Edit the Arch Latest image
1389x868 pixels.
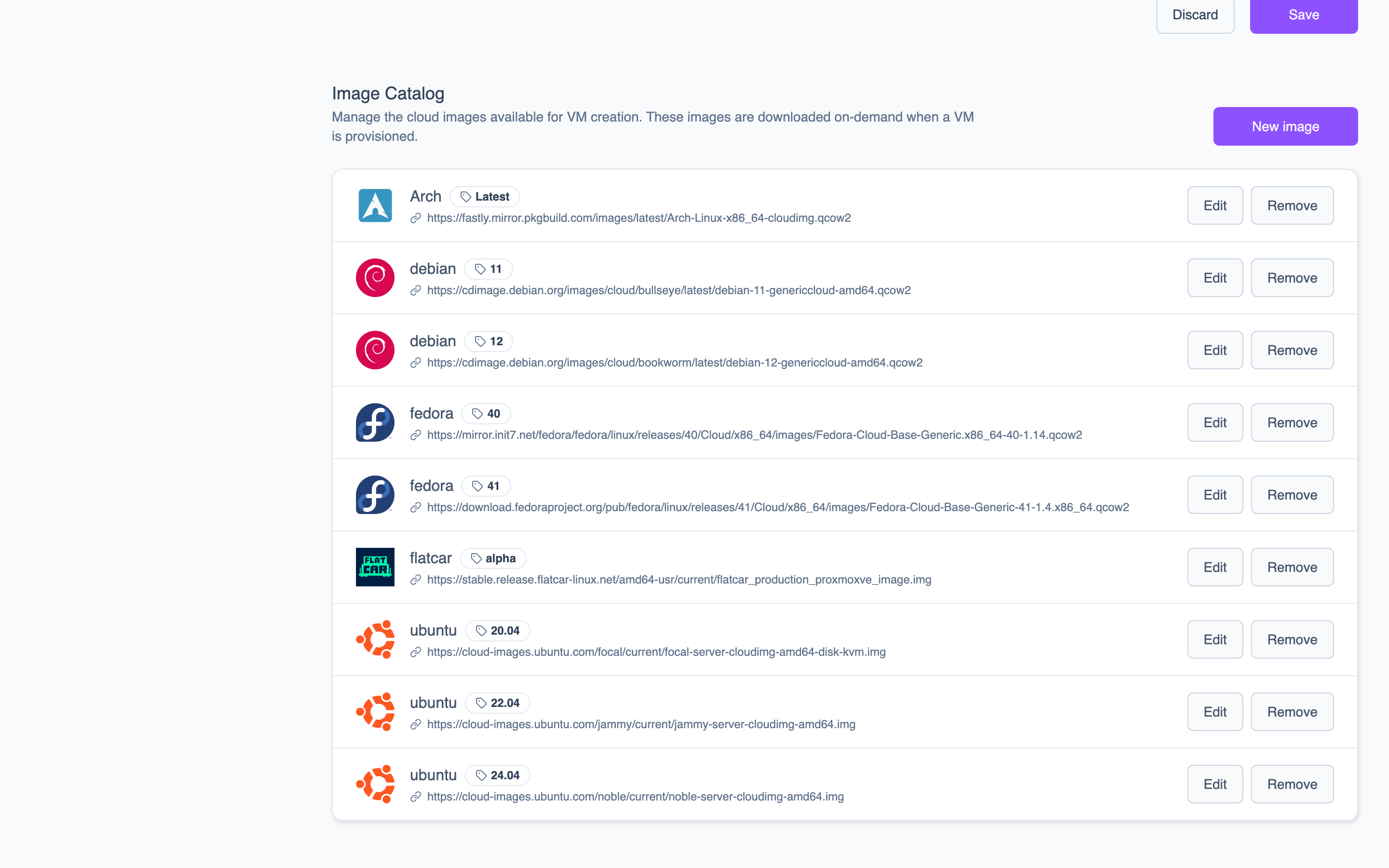1215,205
